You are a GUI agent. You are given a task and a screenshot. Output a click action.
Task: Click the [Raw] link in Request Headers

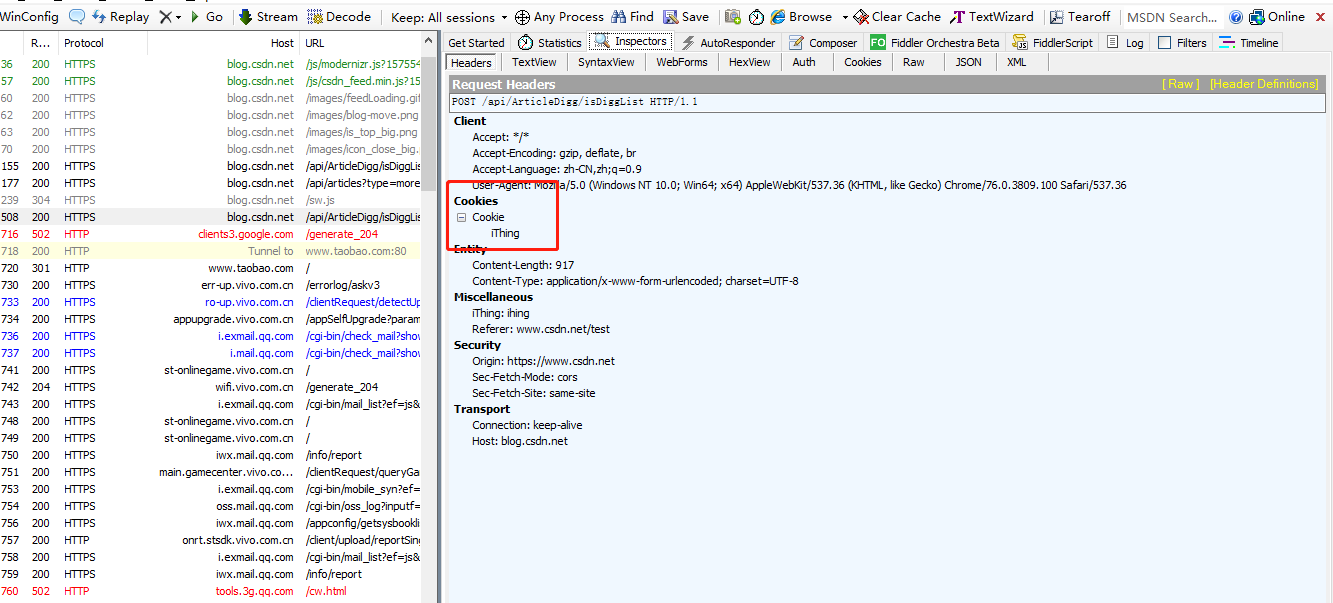click(1180, 84)
